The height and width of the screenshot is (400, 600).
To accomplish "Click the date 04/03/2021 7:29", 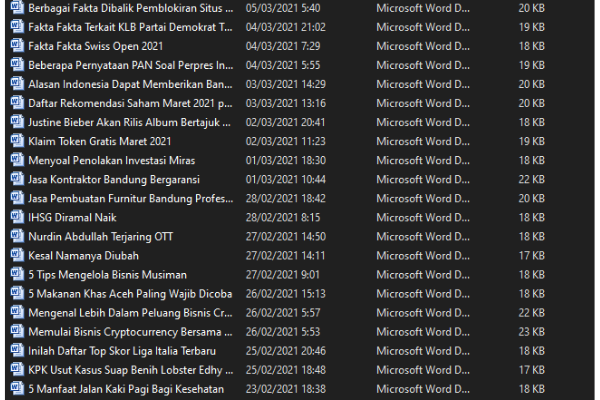I will (x=283, y=46).
